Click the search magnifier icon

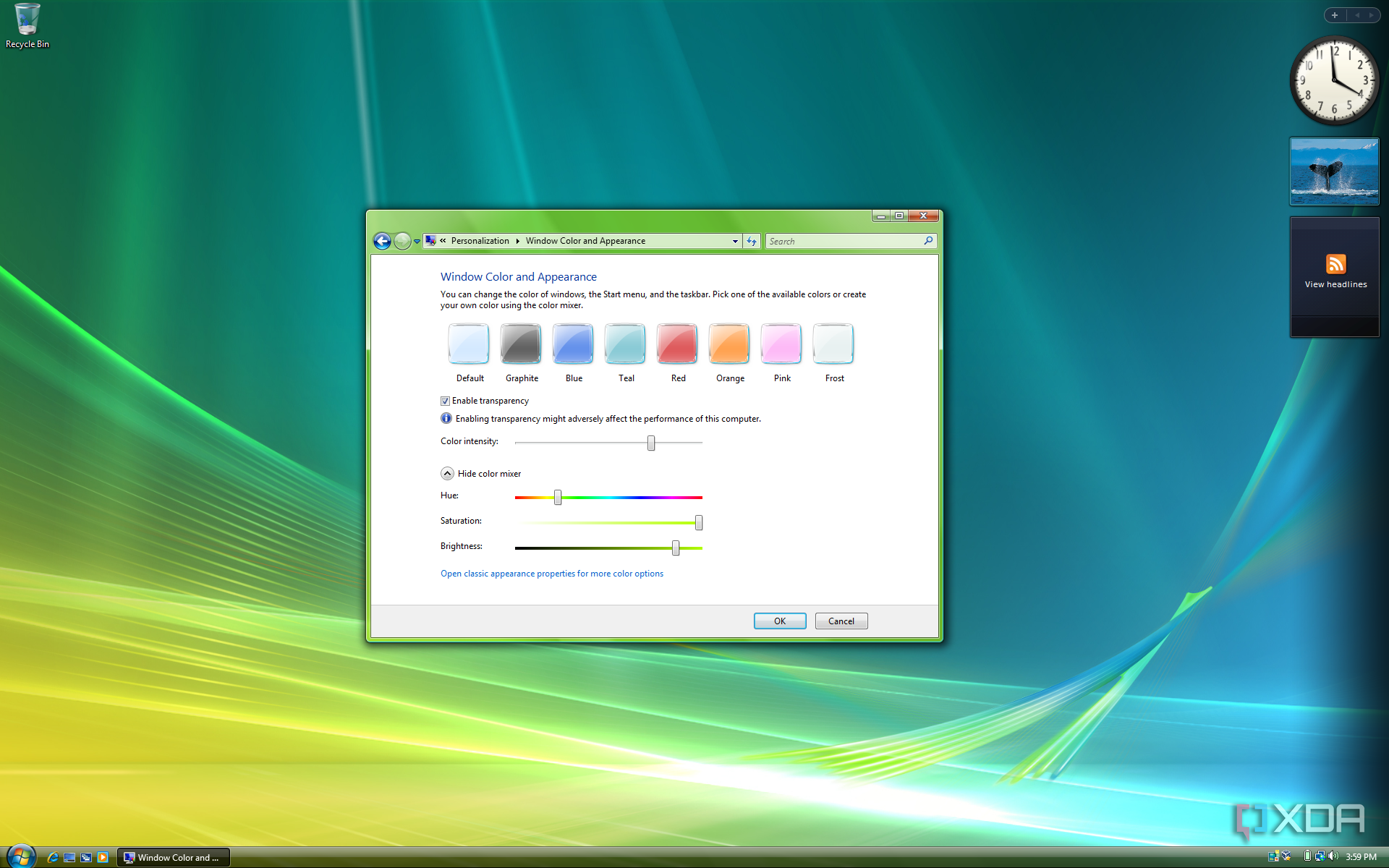coord(928,241)
